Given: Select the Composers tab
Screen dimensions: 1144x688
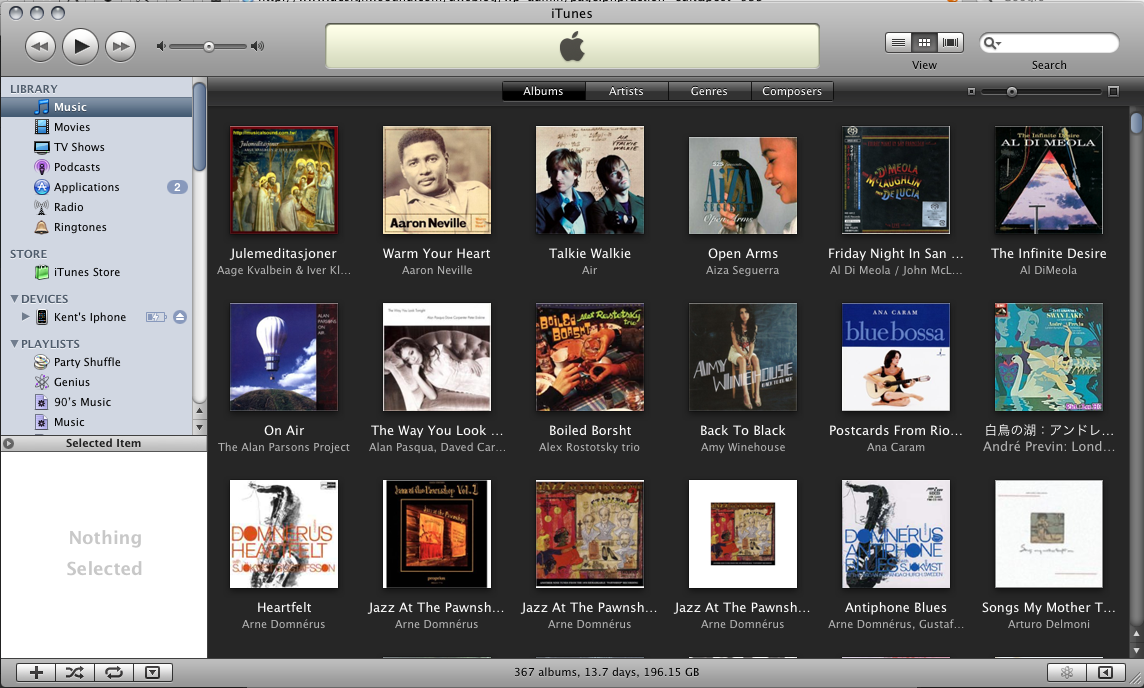Looking at the screenshot, I should point(792,91).
